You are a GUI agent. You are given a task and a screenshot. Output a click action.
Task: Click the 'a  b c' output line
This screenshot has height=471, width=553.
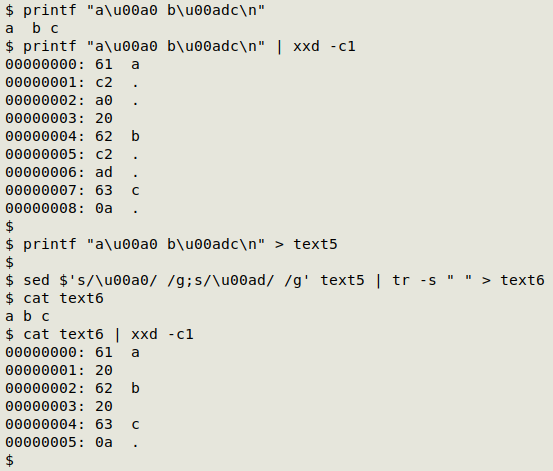[32, 28]
